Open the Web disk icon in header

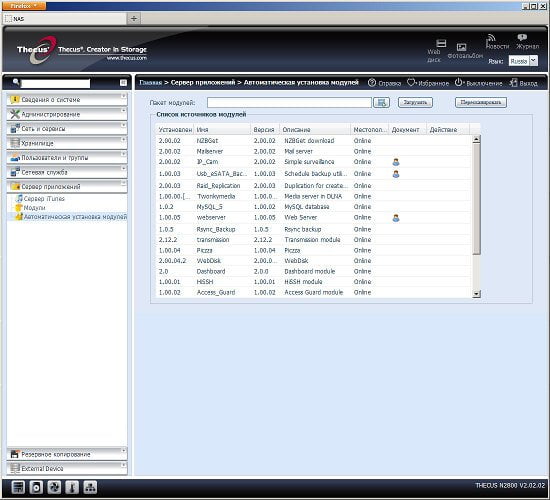pyautogui.click(x=441, y=43)
